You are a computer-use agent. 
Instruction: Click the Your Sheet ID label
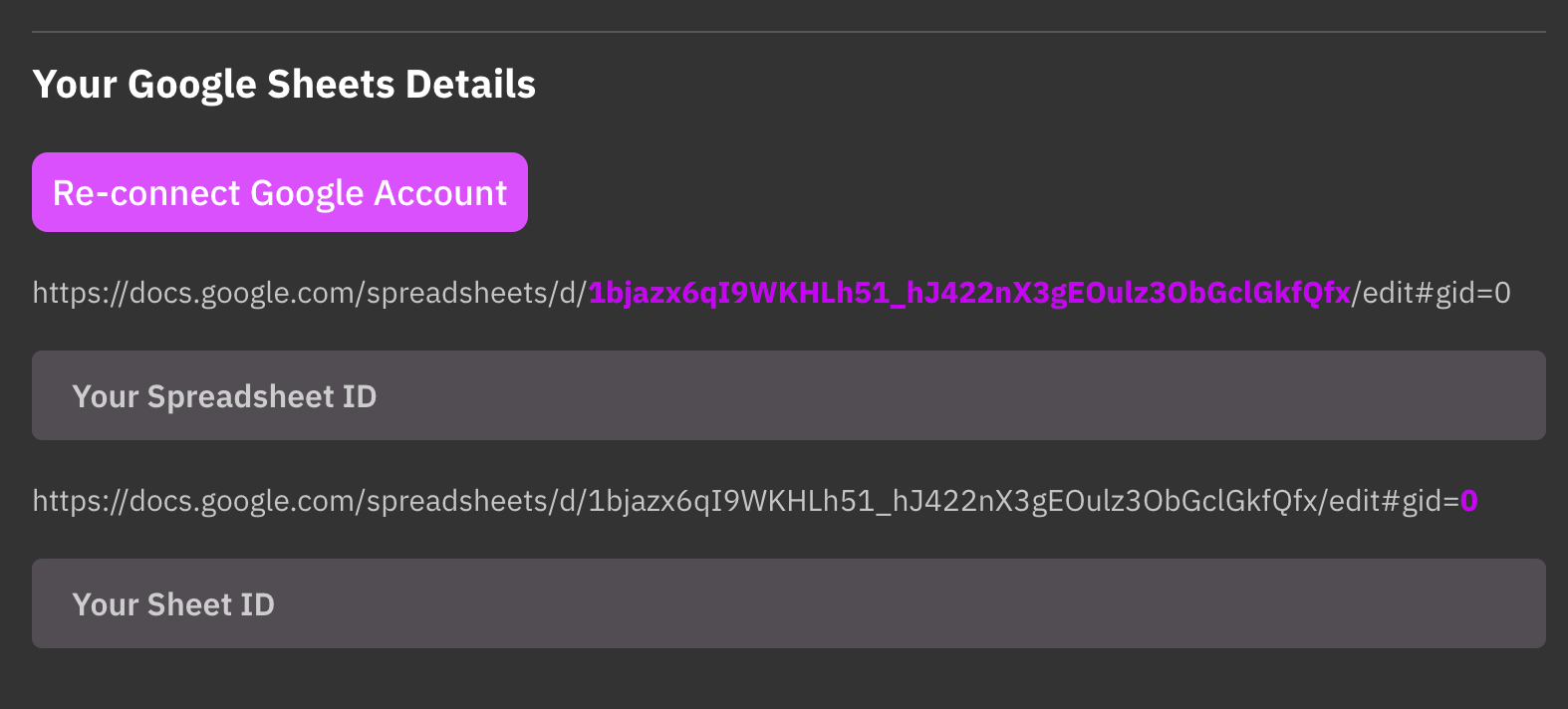click(173, 603)
